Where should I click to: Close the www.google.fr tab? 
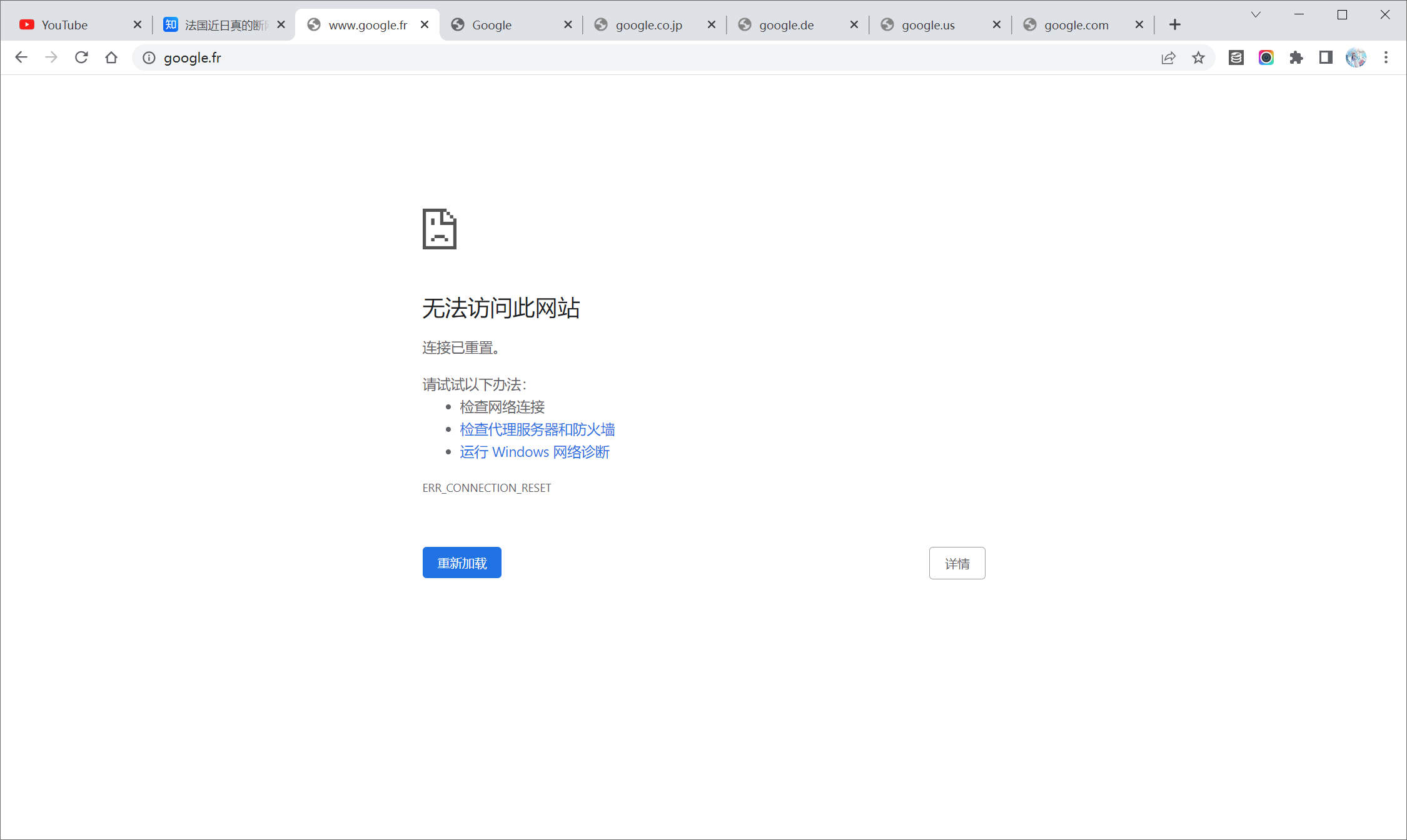(x=425, y=25)
